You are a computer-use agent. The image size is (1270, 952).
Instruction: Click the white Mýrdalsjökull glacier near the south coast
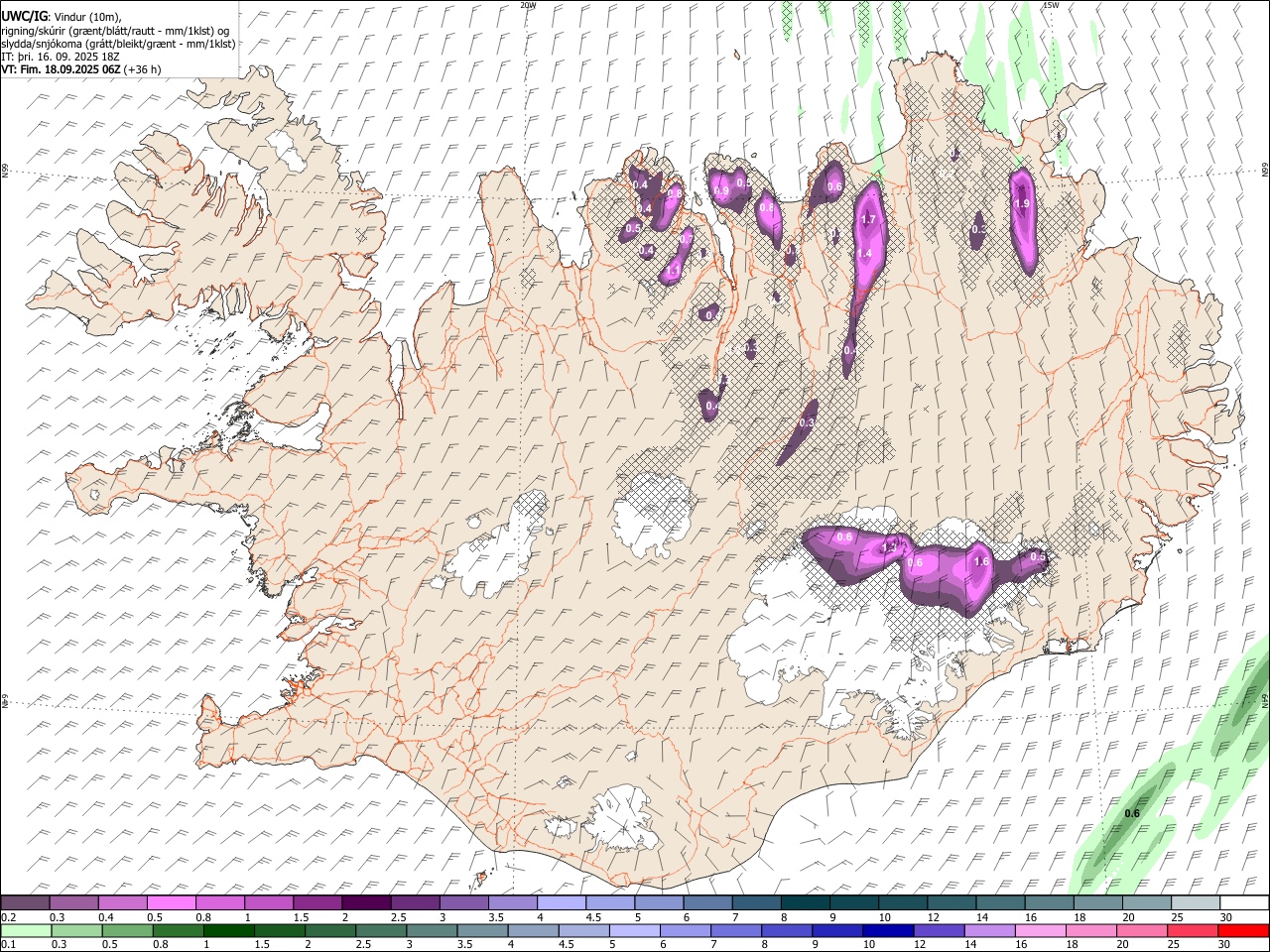tap(622, 818)
